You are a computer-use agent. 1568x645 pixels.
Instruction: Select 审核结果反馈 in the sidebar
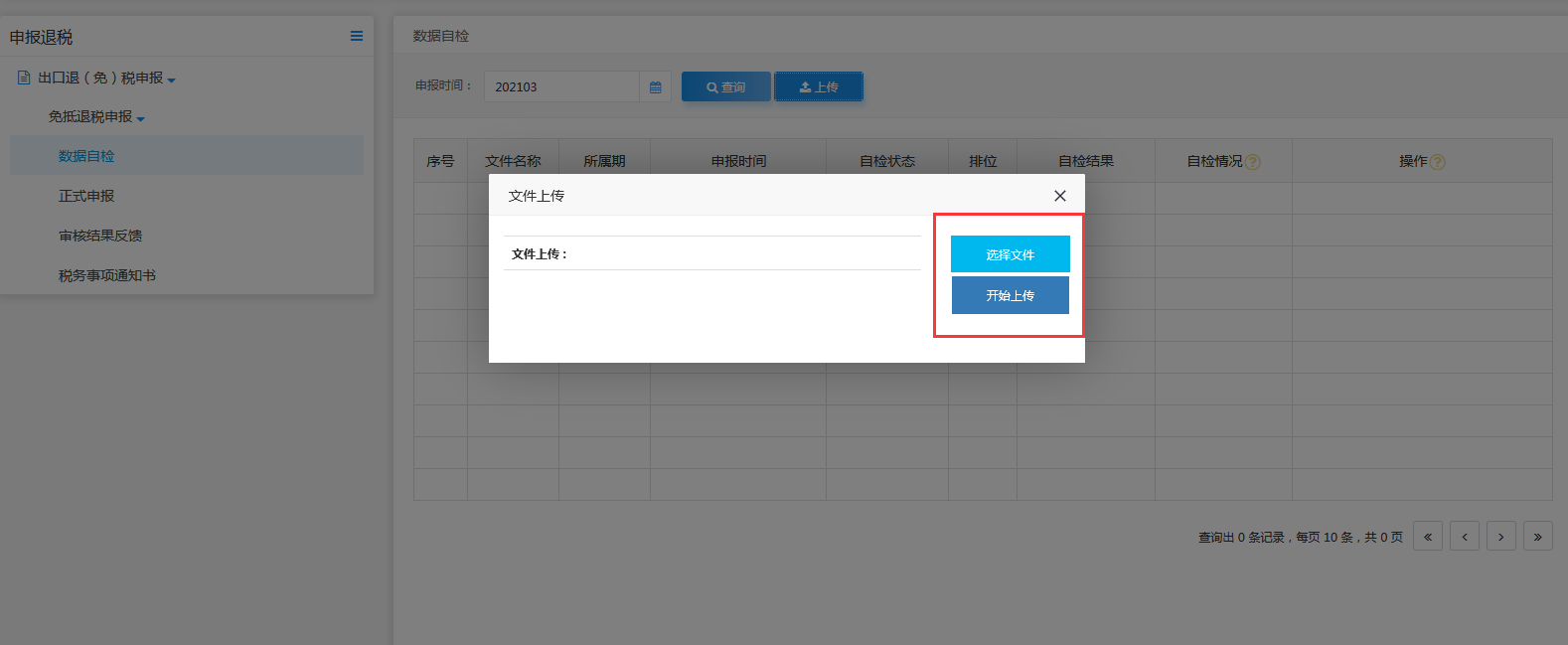100,236
